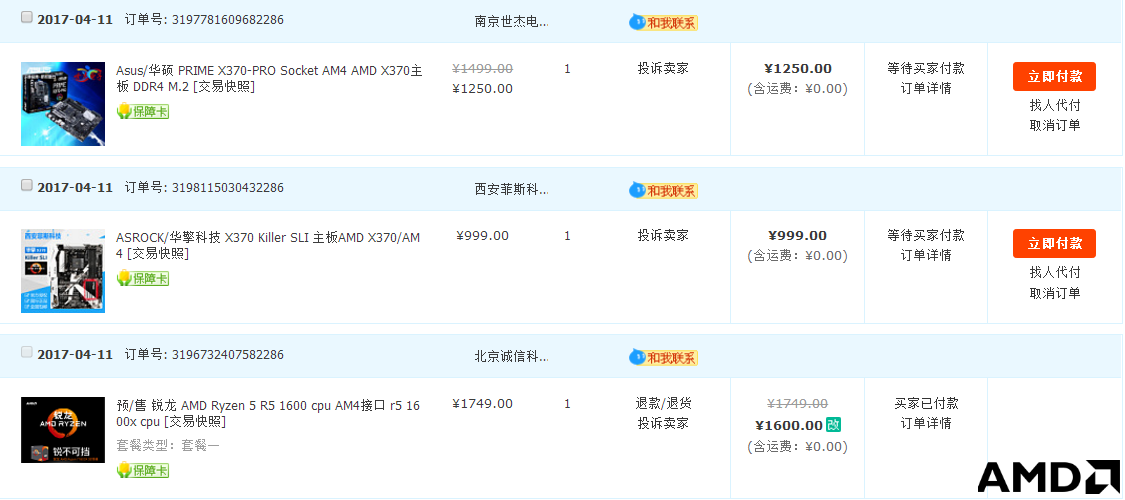Image resolution: width=1125 pixels, height=500 pixels.
Task: Click 和我联系 icon for 北京诚信科 seller
Action: 664,357
